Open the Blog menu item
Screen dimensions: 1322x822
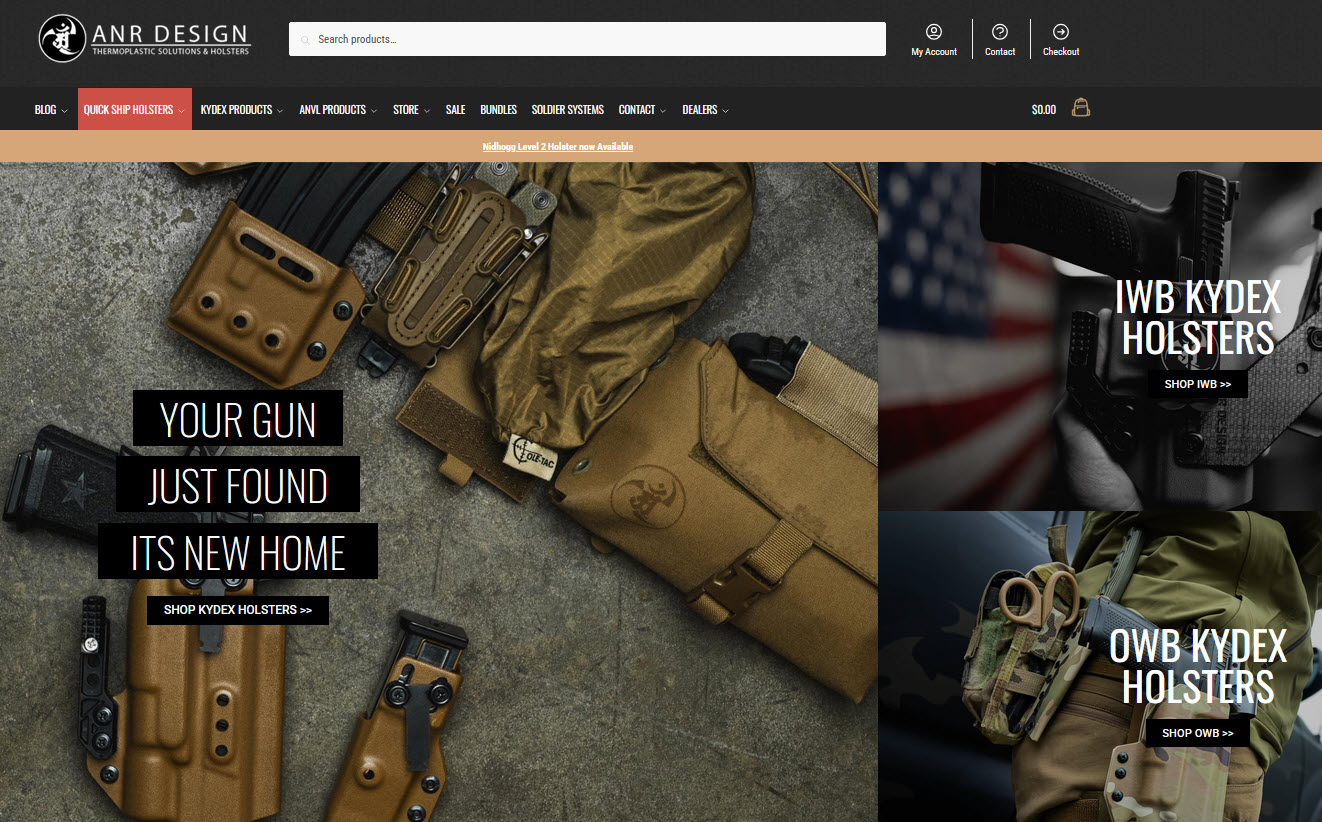click(45, 110)
